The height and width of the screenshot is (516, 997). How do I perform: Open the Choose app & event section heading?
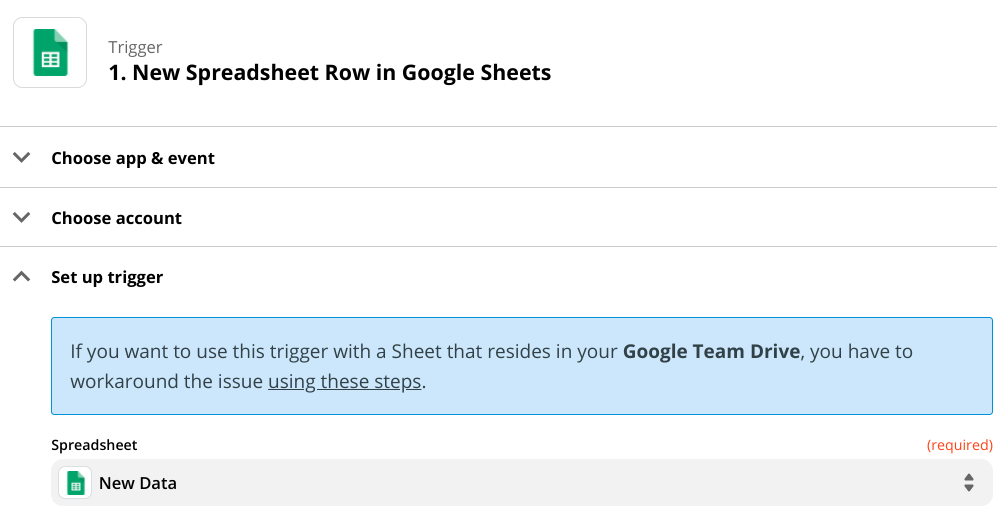(133, 158)
